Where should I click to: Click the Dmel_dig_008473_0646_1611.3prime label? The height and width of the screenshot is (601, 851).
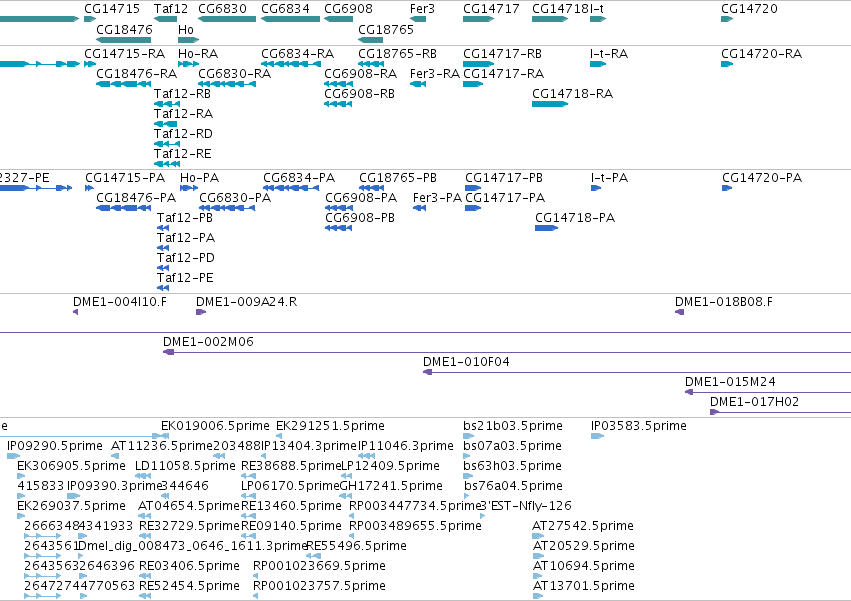click(193, 546)
